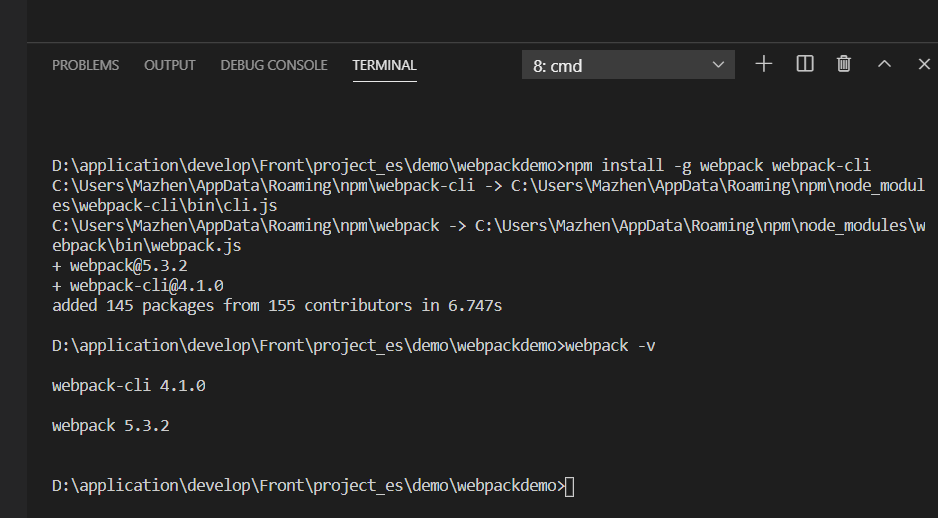Expand terminal list via dropdown arrow

[x=718, y=65]
